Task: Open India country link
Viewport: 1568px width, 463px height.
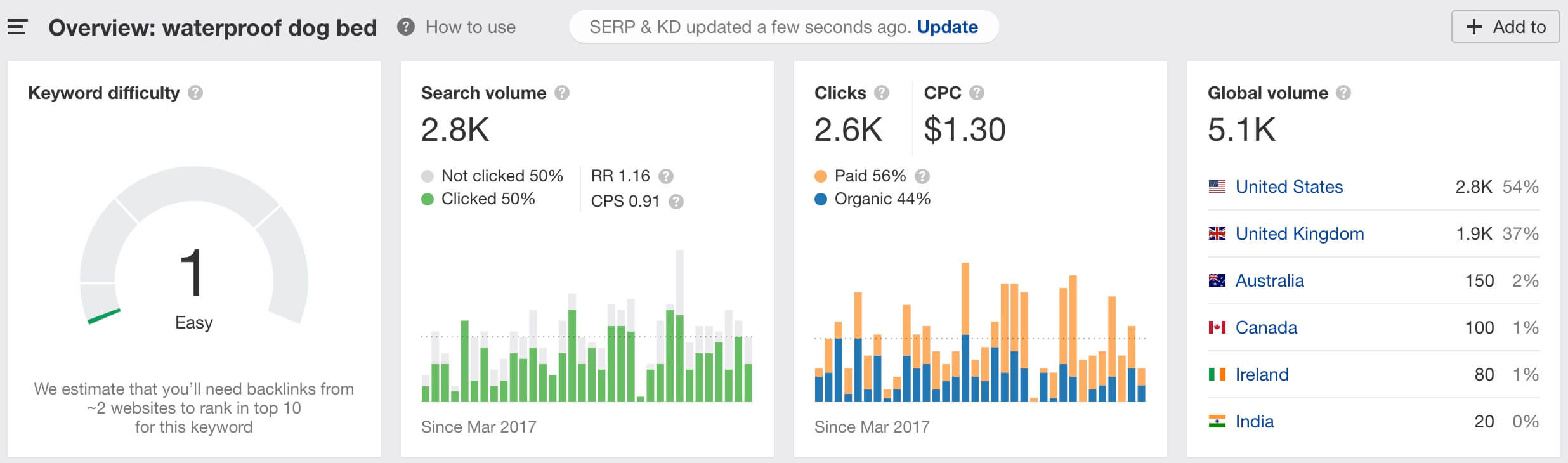Action: [x=1254, y=421]
